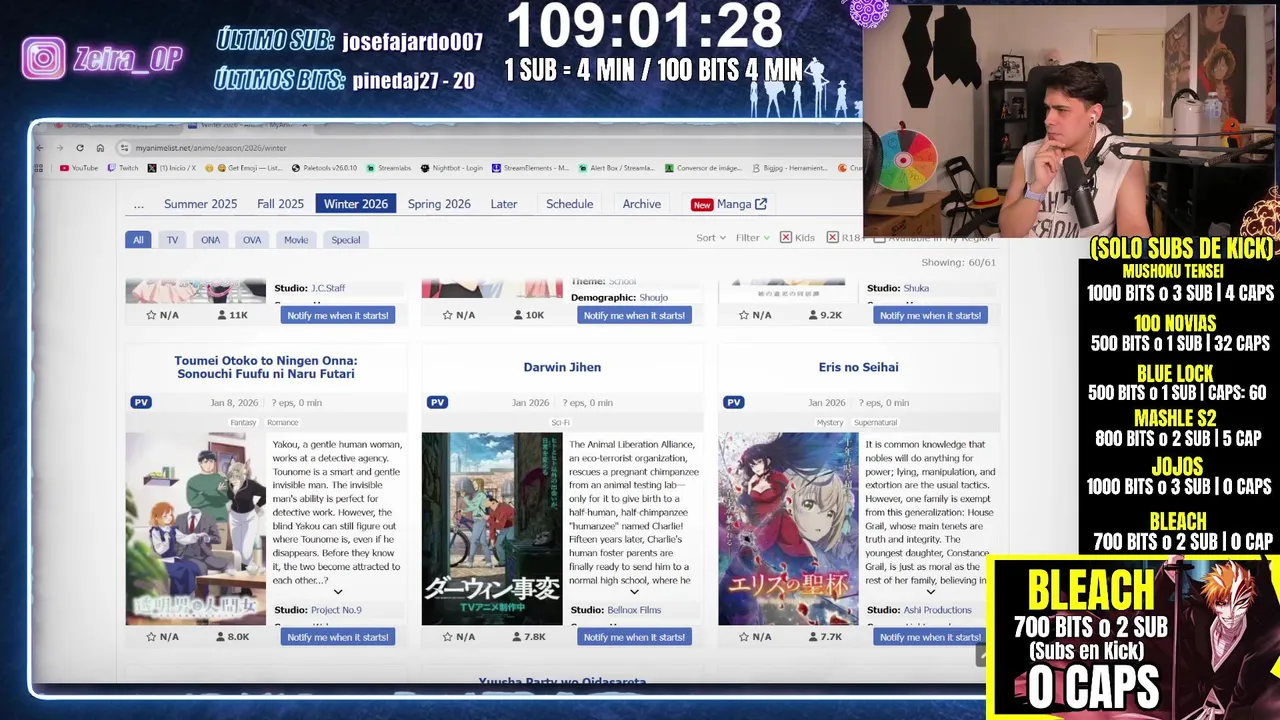Viewport: 1280px width, 720px height.
Task: Click the Eris no Seihai poster thumbnail
Action: [x=788, y=528]
